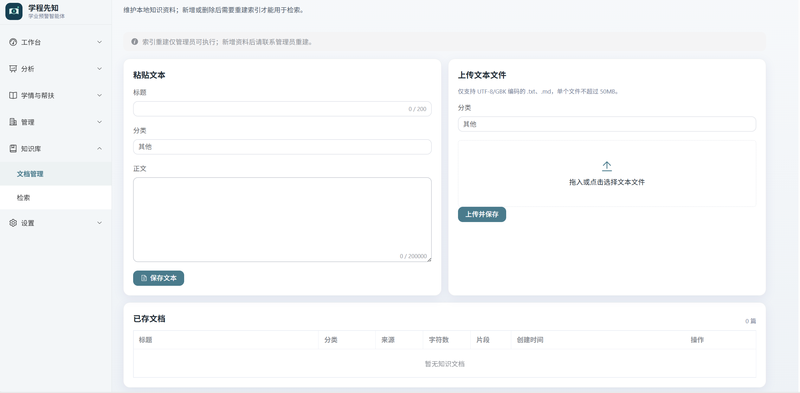Image resolution: width=800 pixels, height=393 pixels.
Task: Select the 分析 menu label
Action: [x=28, y=69]
